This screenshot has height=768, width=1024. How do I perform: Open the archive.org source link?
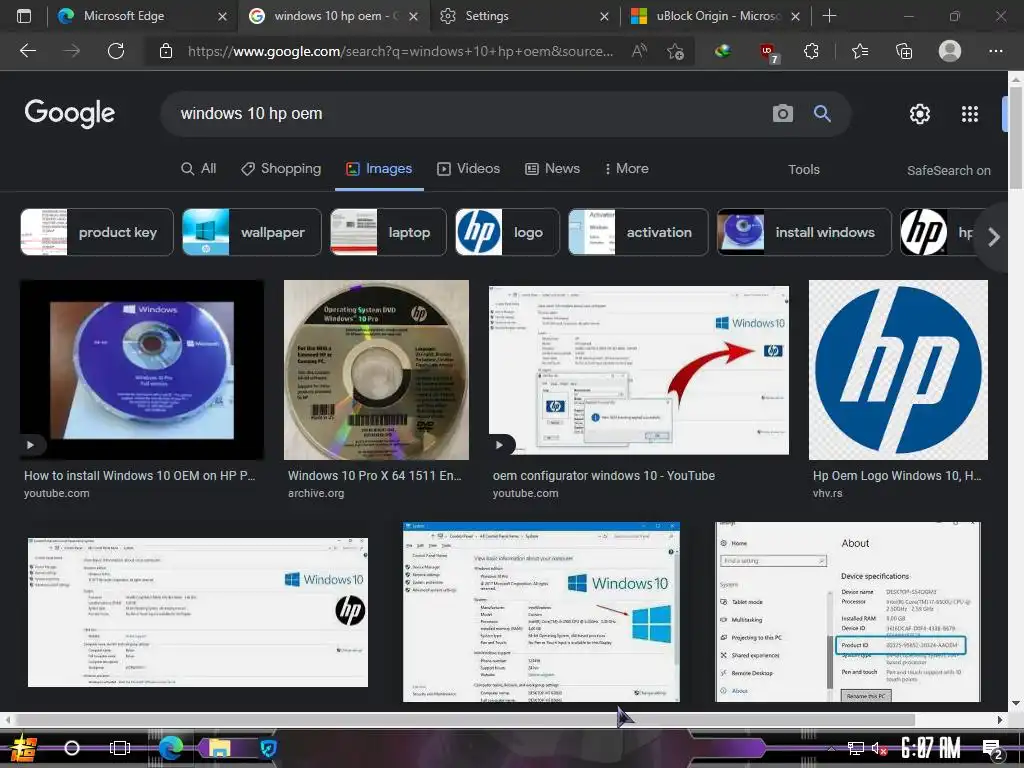tap(316, 493)
